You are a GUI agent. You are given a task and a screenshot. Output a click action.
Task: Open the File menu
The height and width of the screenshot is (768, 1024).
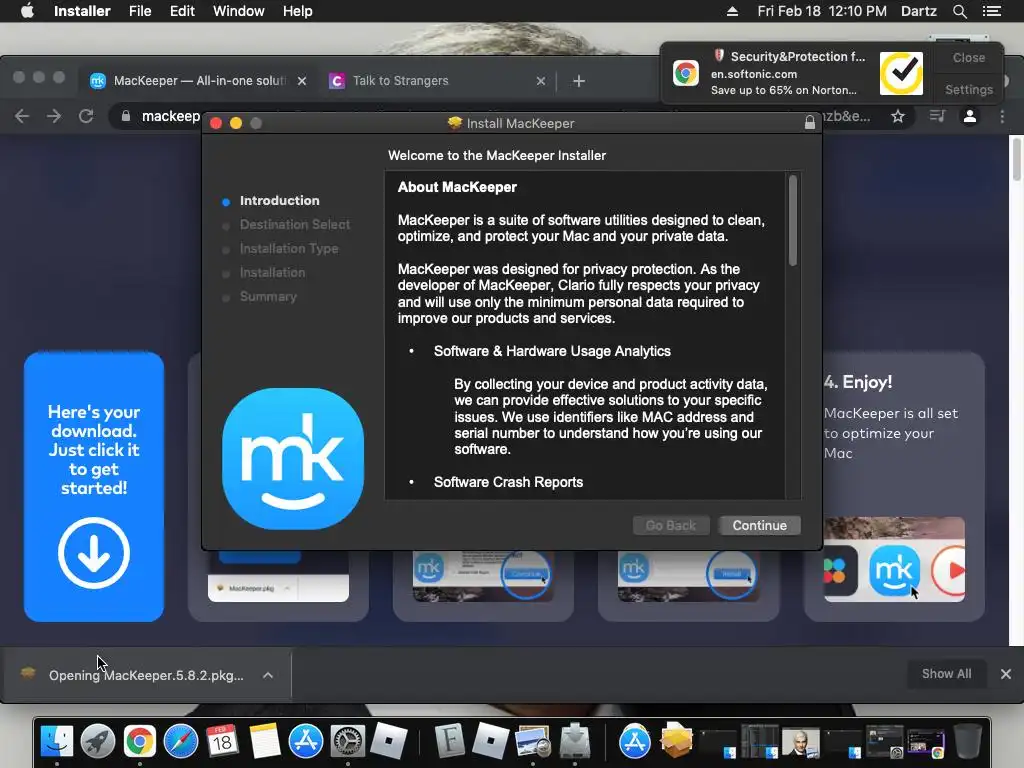click(140, 11)
